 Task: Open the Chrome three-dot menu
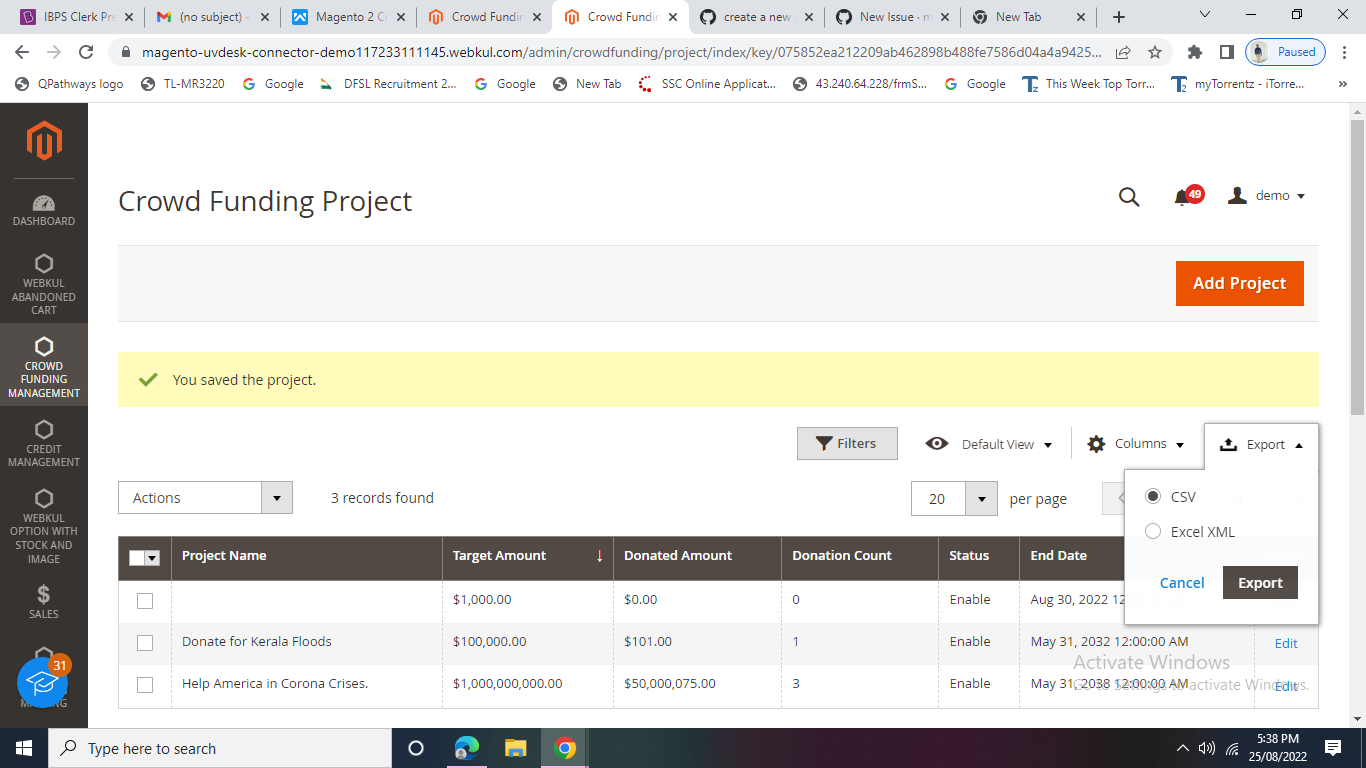click(x=1344, y=52)
